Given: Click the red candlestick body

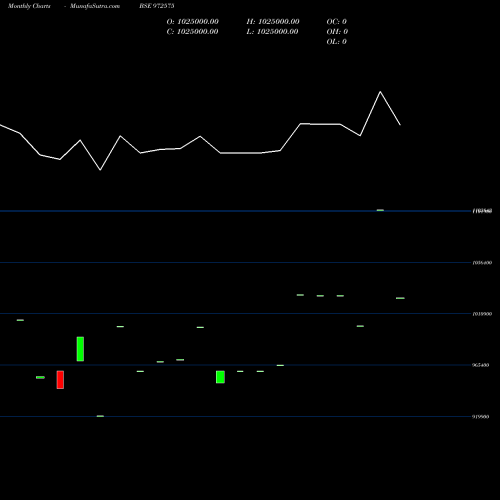Looking at the screenshot, I should 60,380.
